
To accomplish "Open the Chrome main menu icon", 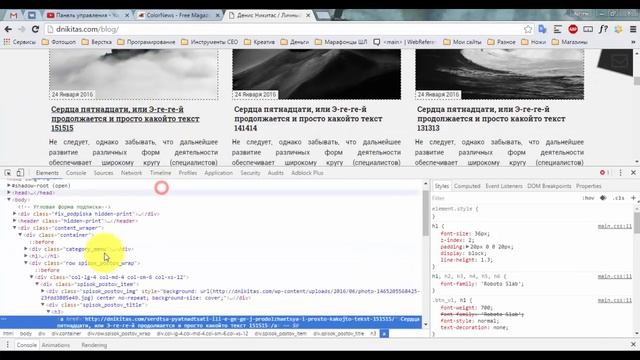I will coord(633,29).
